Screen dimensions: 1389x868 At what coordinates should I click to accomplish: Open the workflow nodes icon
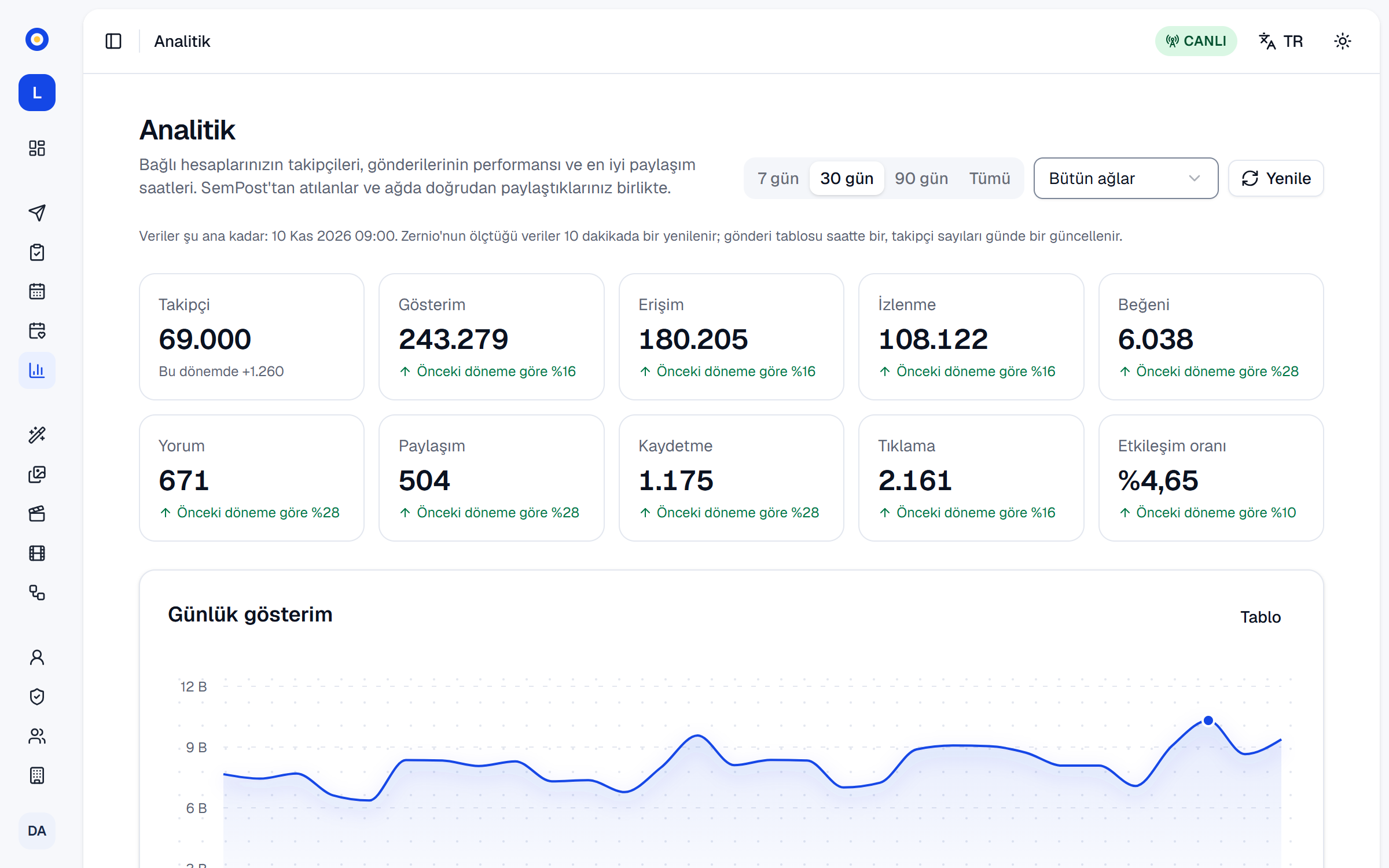pos(37,593)
